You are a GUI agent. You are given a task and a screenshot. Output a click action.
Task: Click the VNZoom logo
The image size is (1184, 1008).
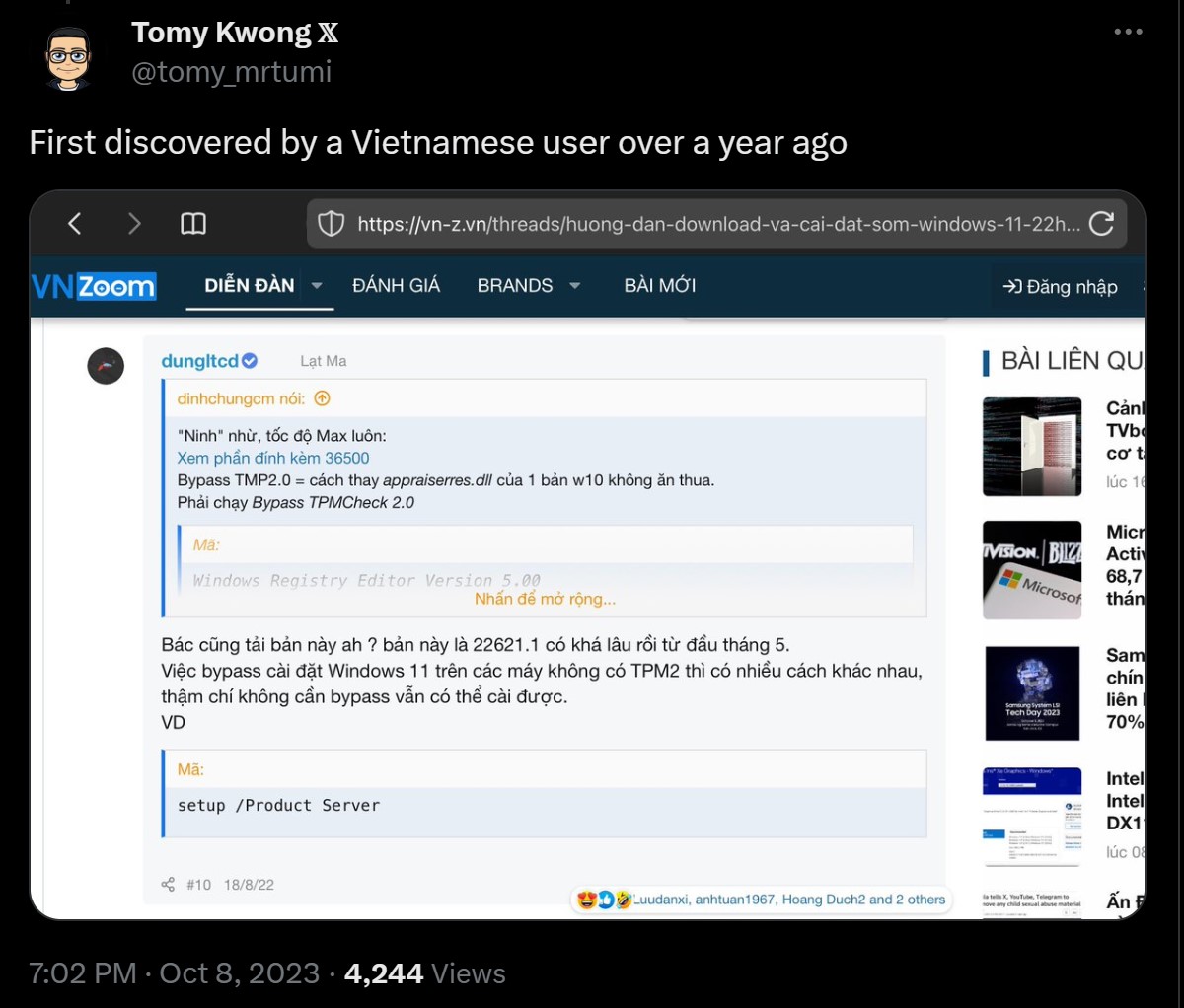point(94,286)
